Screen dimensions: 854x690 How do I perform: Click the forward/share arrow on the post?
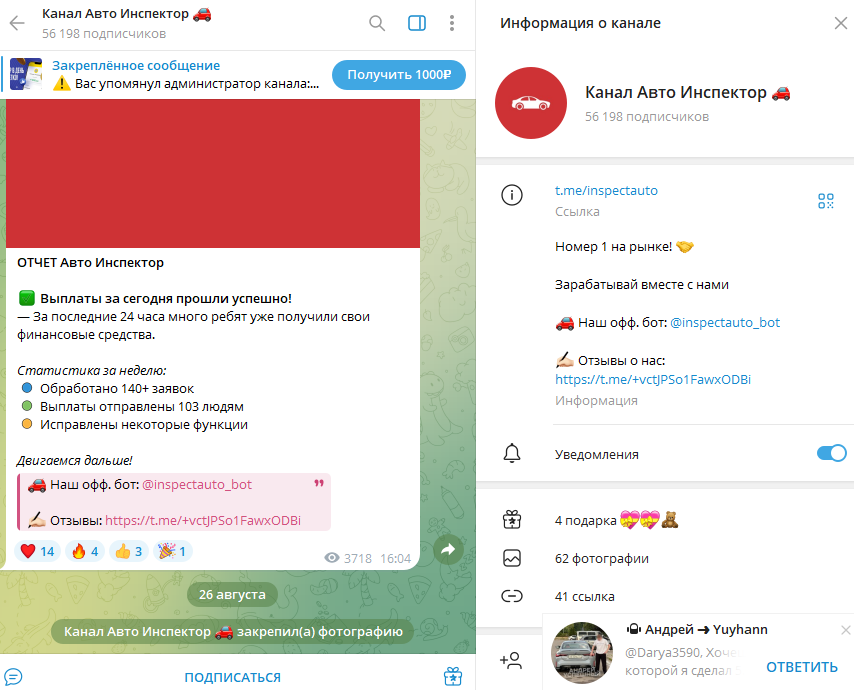pyautogui.click(x=448, y=549)
